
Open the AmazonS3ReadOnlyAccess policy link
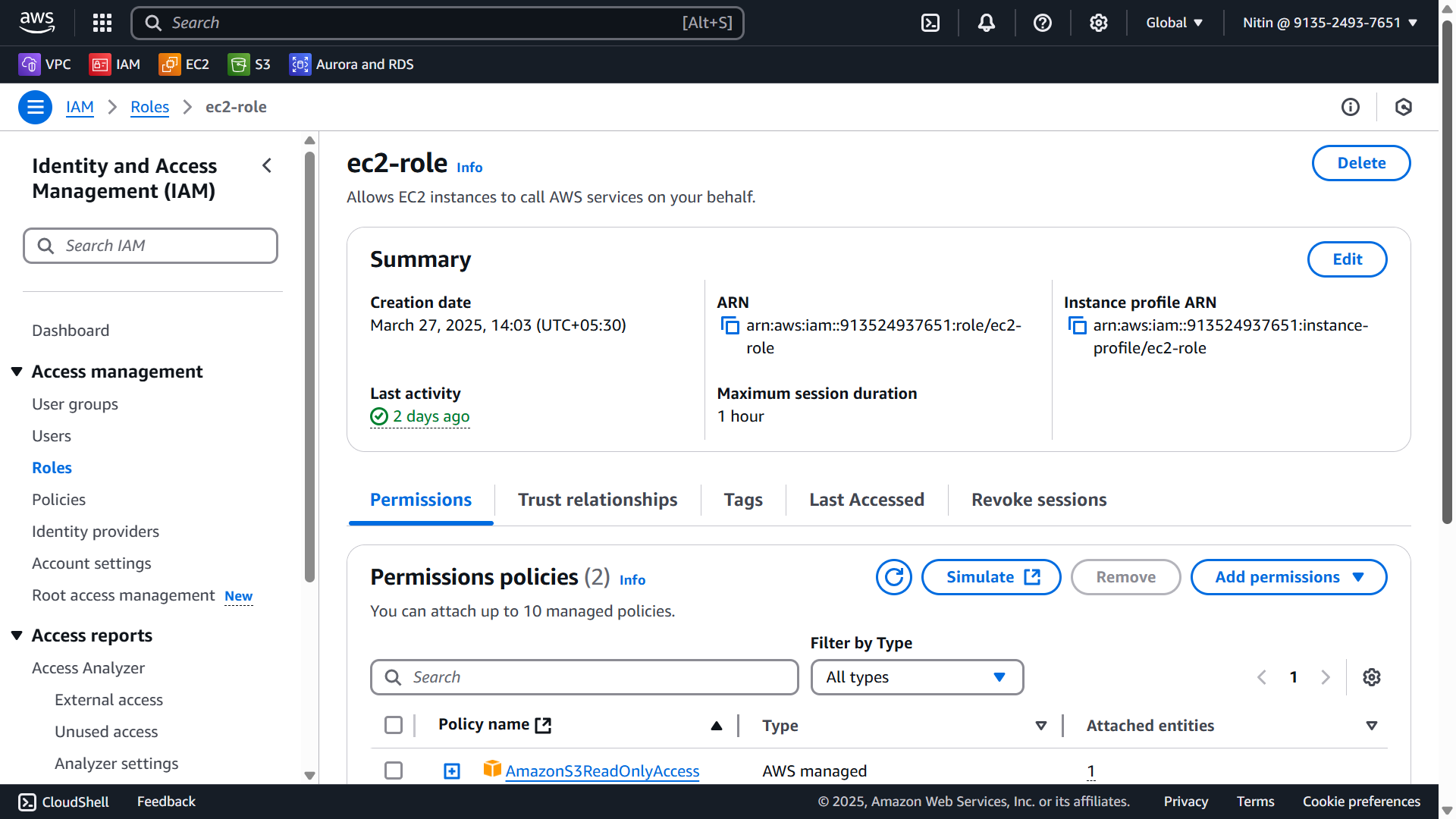point(602,771)
